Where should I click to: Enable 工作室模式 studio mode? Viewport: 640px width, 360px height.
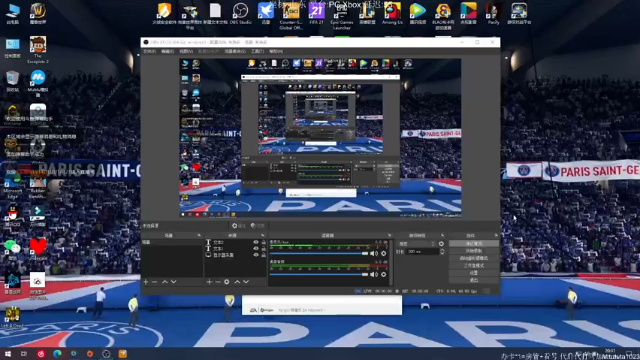point(473,266)
